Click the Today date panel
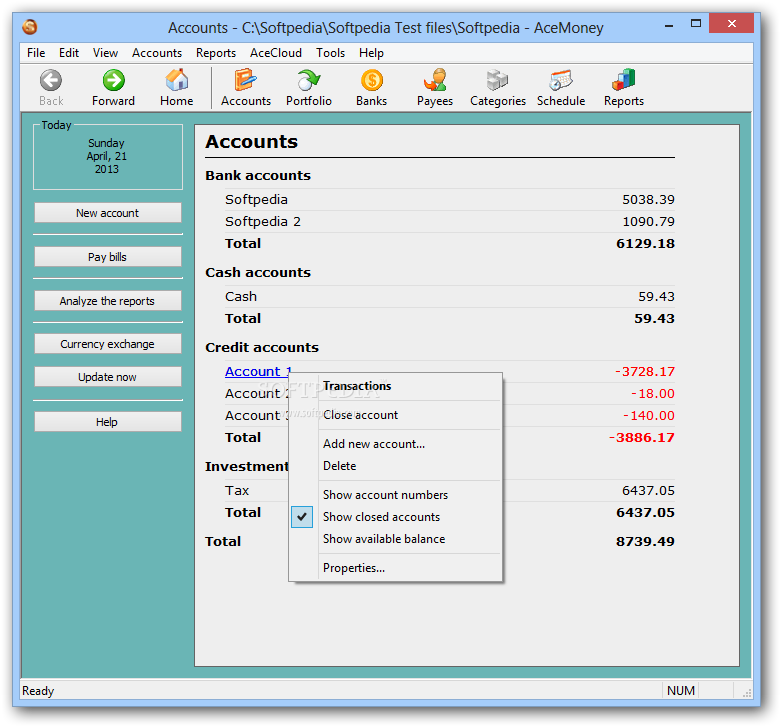Viewport: 781px width, 727px height. [108, 156]
